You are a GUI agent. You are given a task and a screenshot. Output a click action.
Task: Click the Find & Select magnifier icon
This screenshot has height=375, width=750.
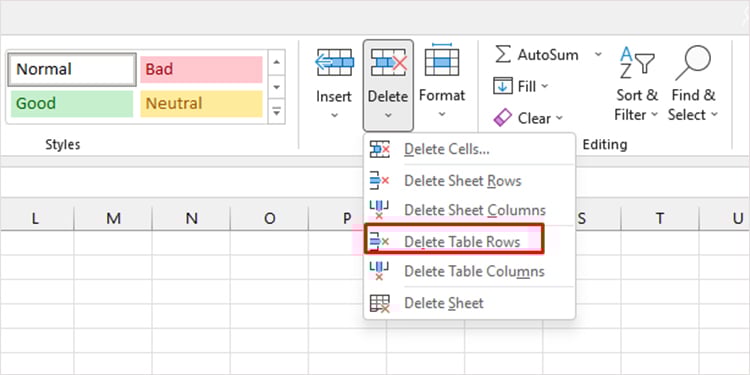point(693,62)
